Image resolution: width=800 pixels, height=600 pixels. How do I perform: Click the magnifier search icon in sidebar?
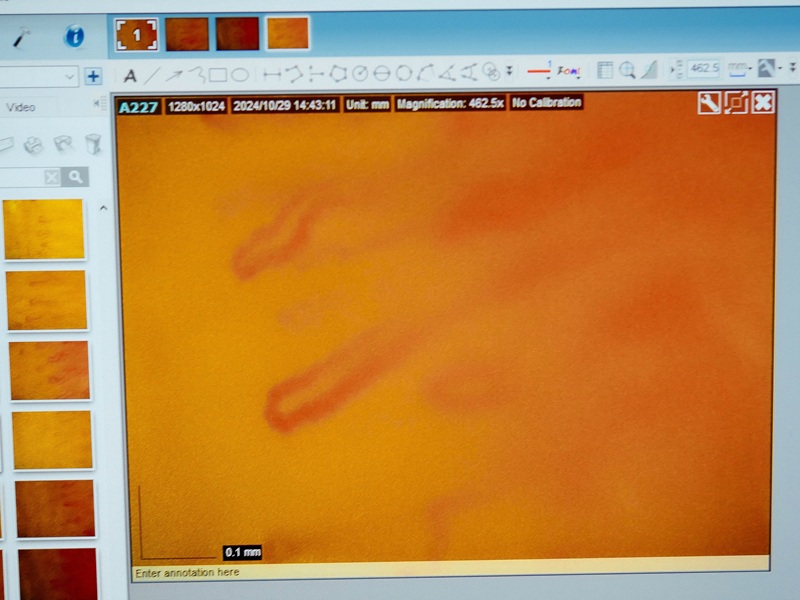75,177
